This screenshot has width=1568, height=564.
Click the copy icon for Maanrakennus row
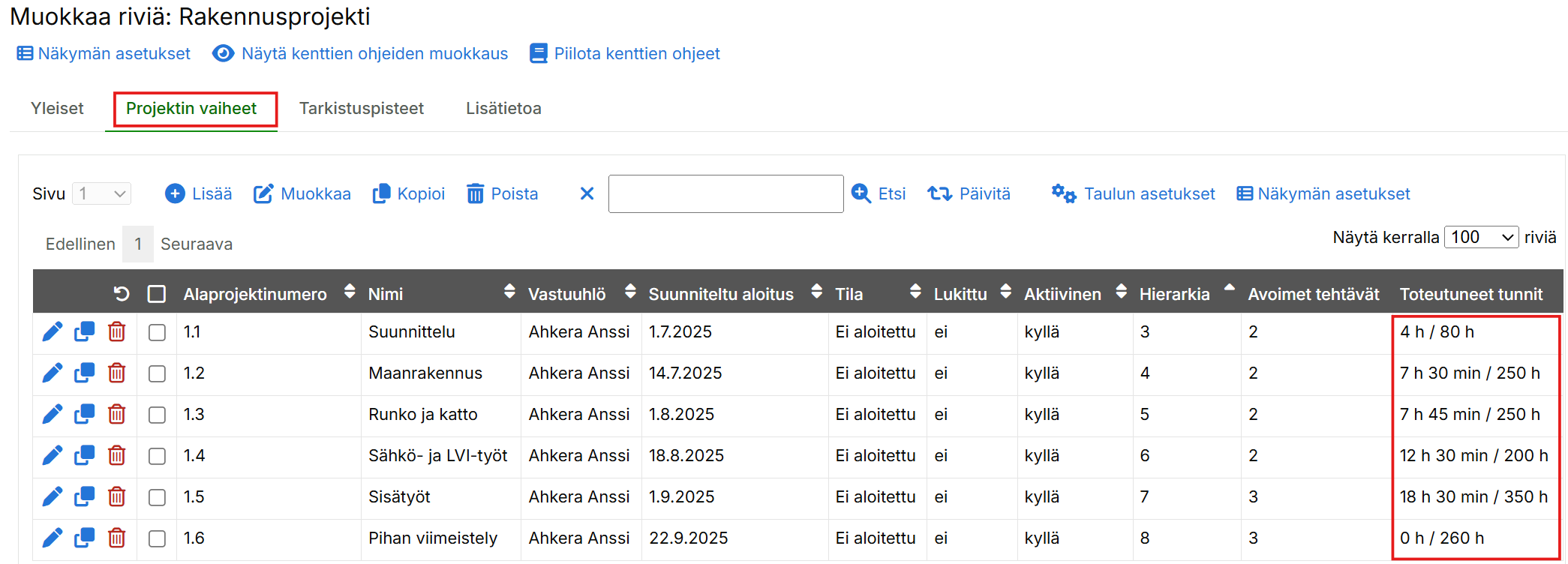point(84,373)
